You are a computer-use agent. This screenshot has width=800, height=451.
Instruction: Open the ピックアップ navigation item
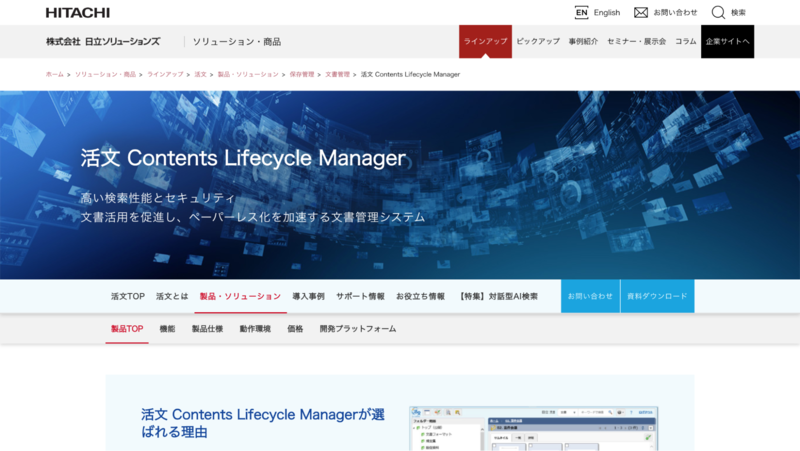pos(538,41)
